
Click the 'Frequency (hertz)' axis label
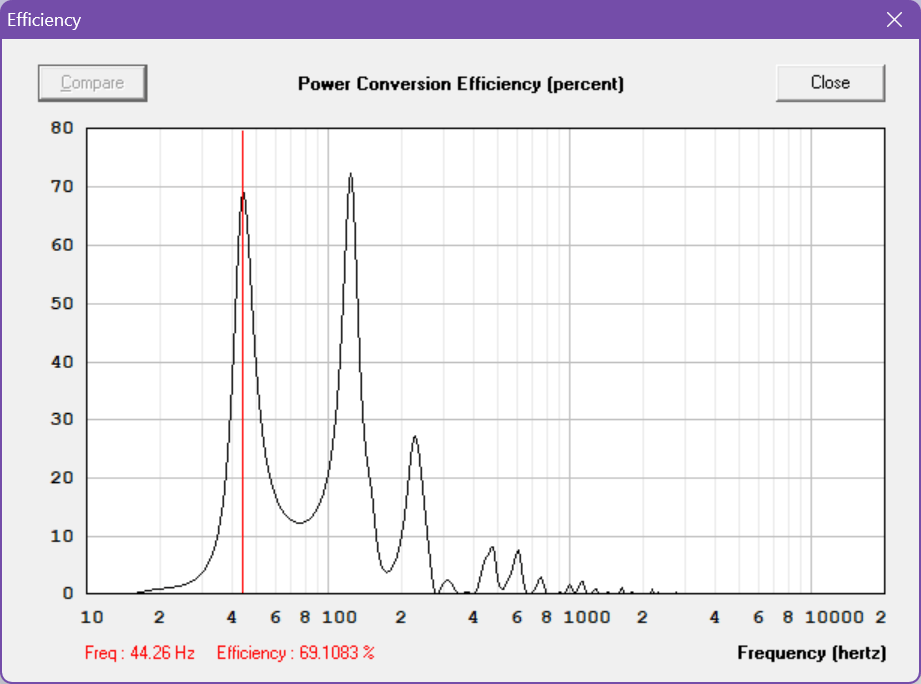(x=812, y=653)
